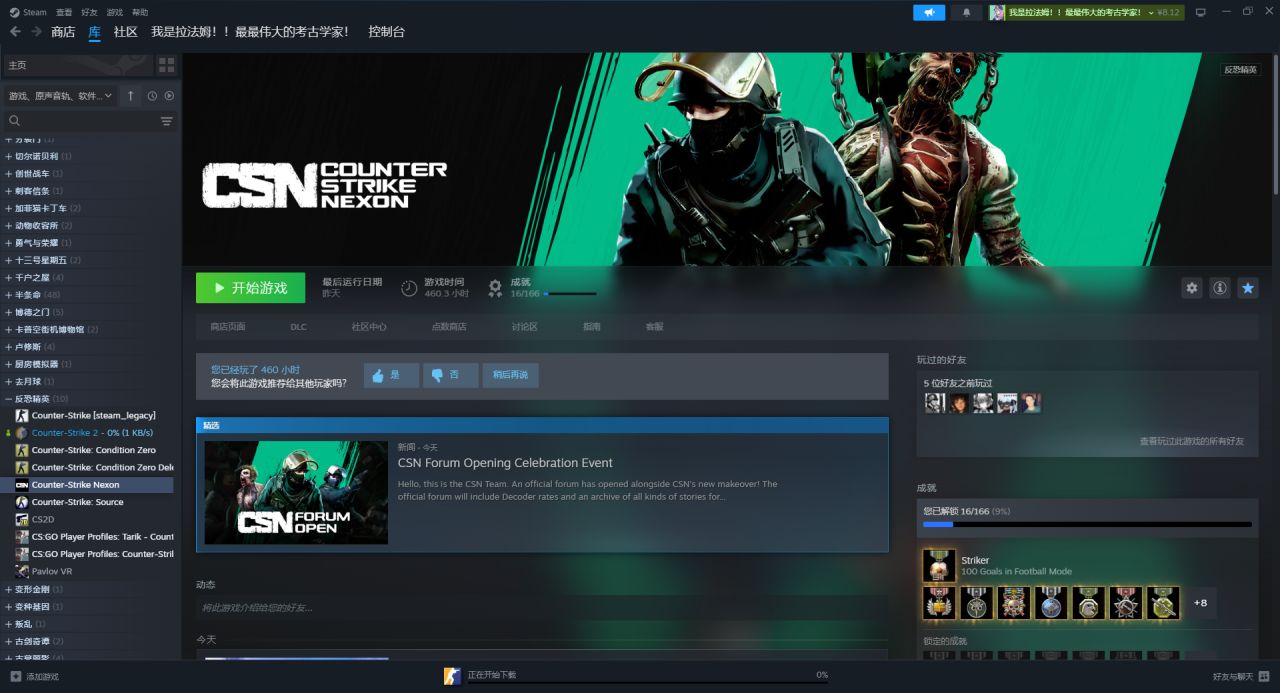Click the 您已解锁 16/166 progress bar
The image size is (1280, 693).
pyautogui.click(x=1087, y=524)
